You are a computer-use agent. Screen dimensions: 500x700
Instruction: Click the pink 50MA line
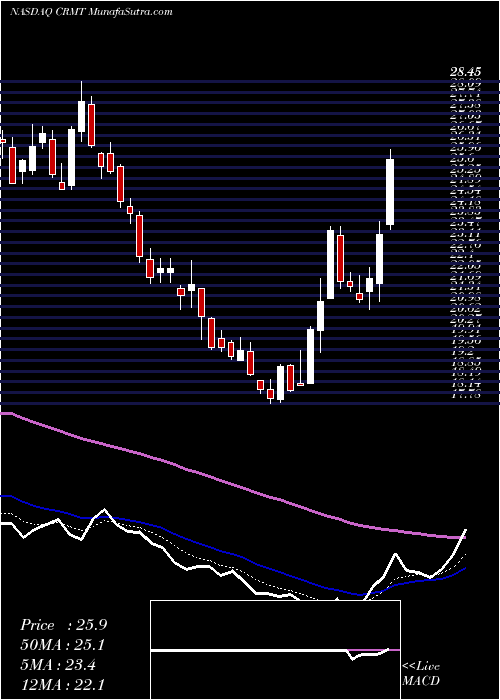pos(232,484)
